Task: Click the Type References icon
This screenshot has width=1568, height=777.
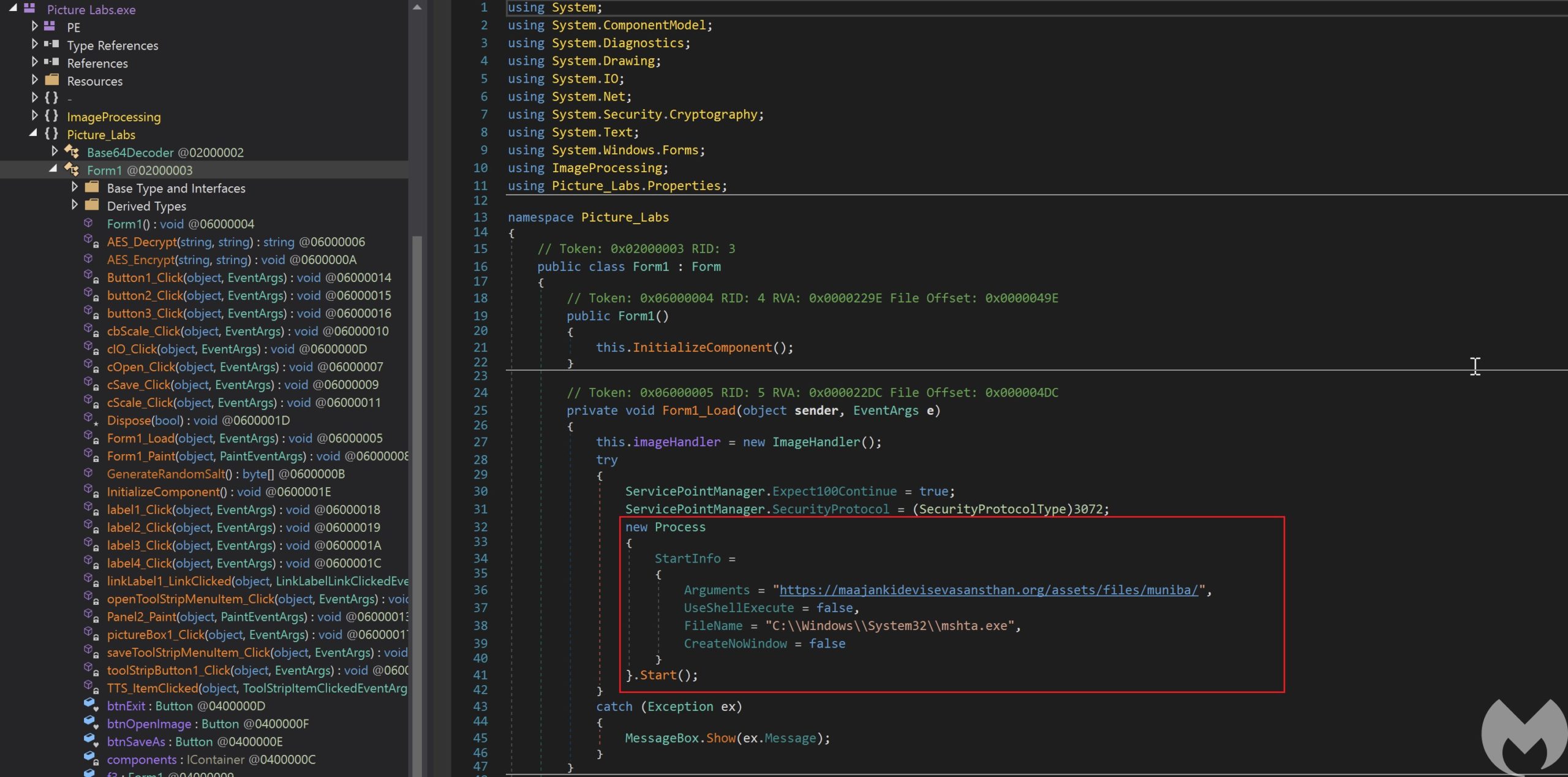Action: pos(51,44)
